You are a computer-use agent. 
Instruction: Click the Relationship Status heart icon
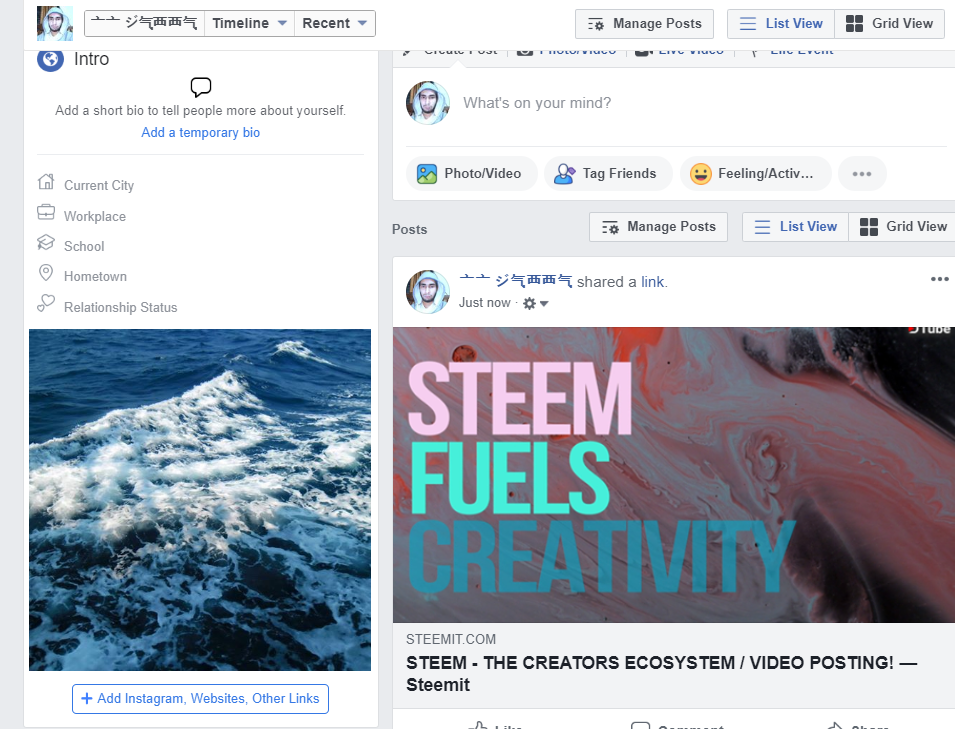click(46, 303)
